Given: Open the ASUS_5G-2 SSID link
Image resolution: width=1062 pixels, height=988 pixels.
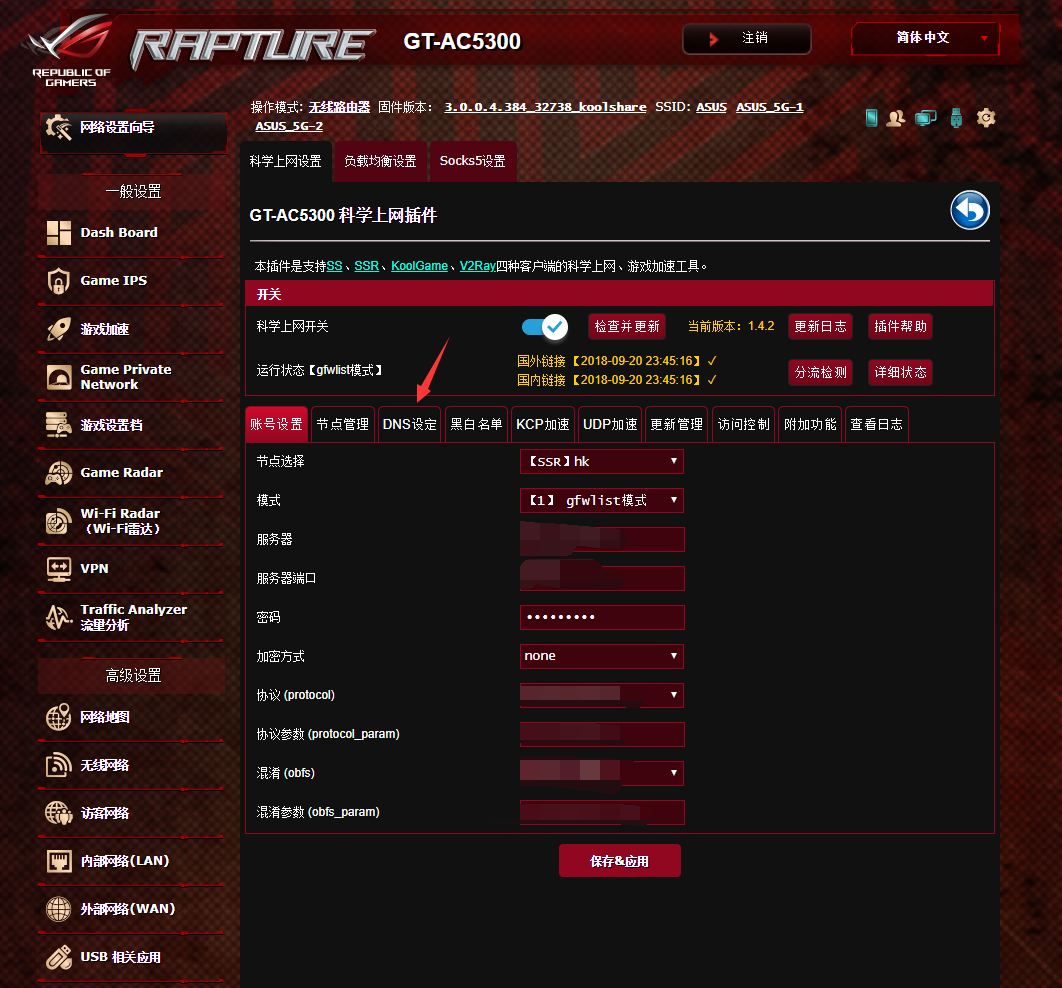Looking at the screenshot, I should click(289, 126).
